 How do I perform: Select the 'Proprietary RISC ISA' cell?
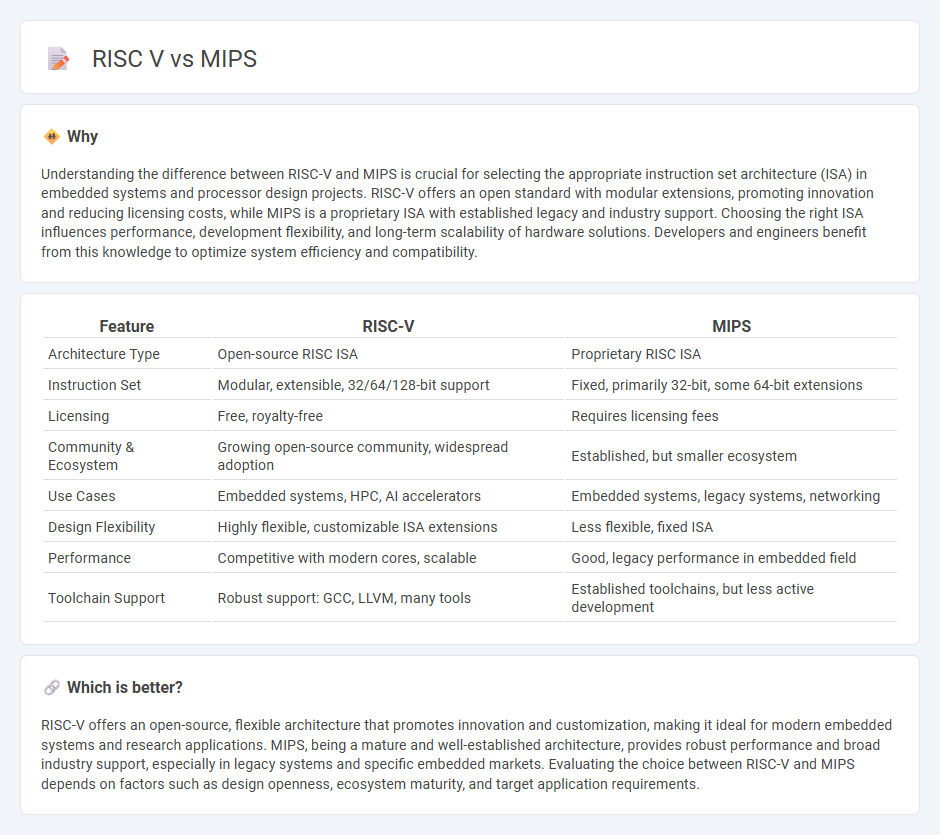tap(636, 354)
